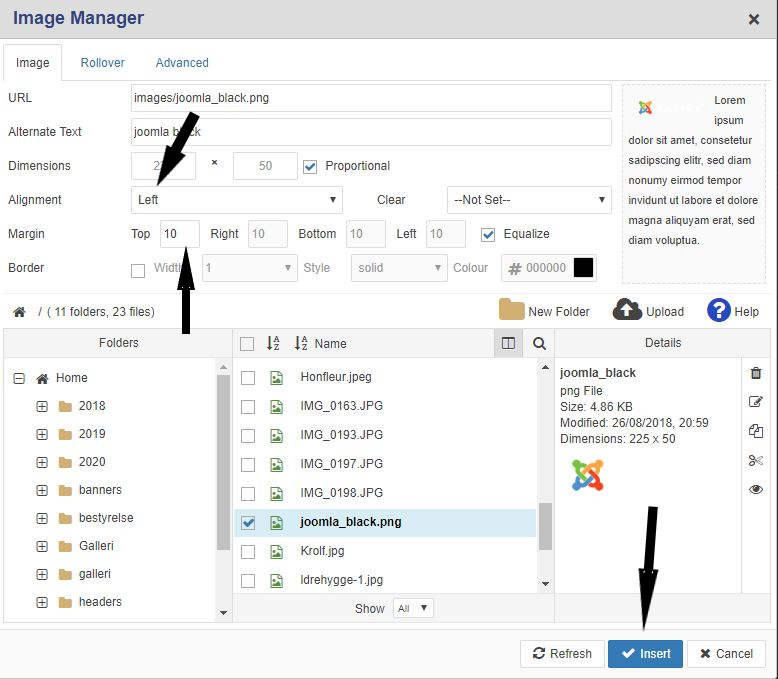
Task: Tick the checkbox beside Krolf.jpg
Action: click(248, 551)
